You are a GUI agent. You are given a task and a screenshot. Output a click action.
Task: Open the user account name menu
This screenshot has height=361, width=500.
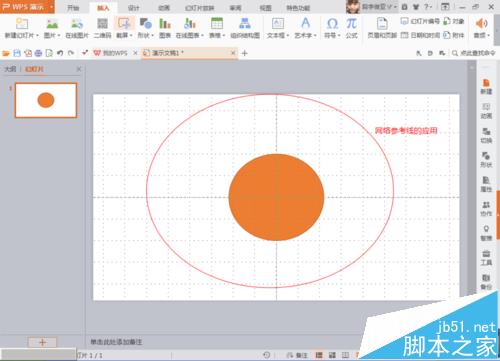coord(379,7)
